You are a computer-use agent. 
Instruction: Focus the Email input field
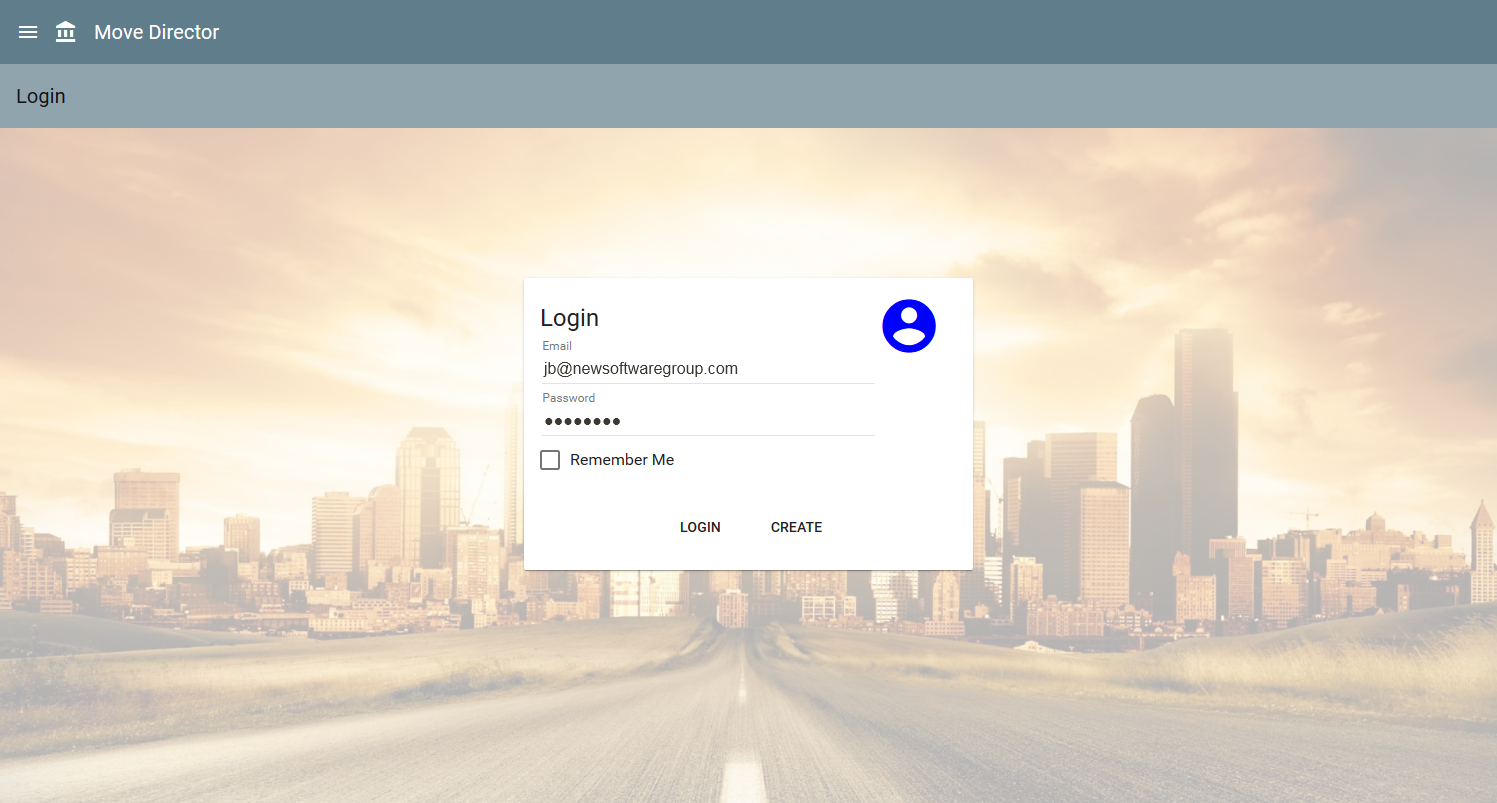[x=708, y=369]
